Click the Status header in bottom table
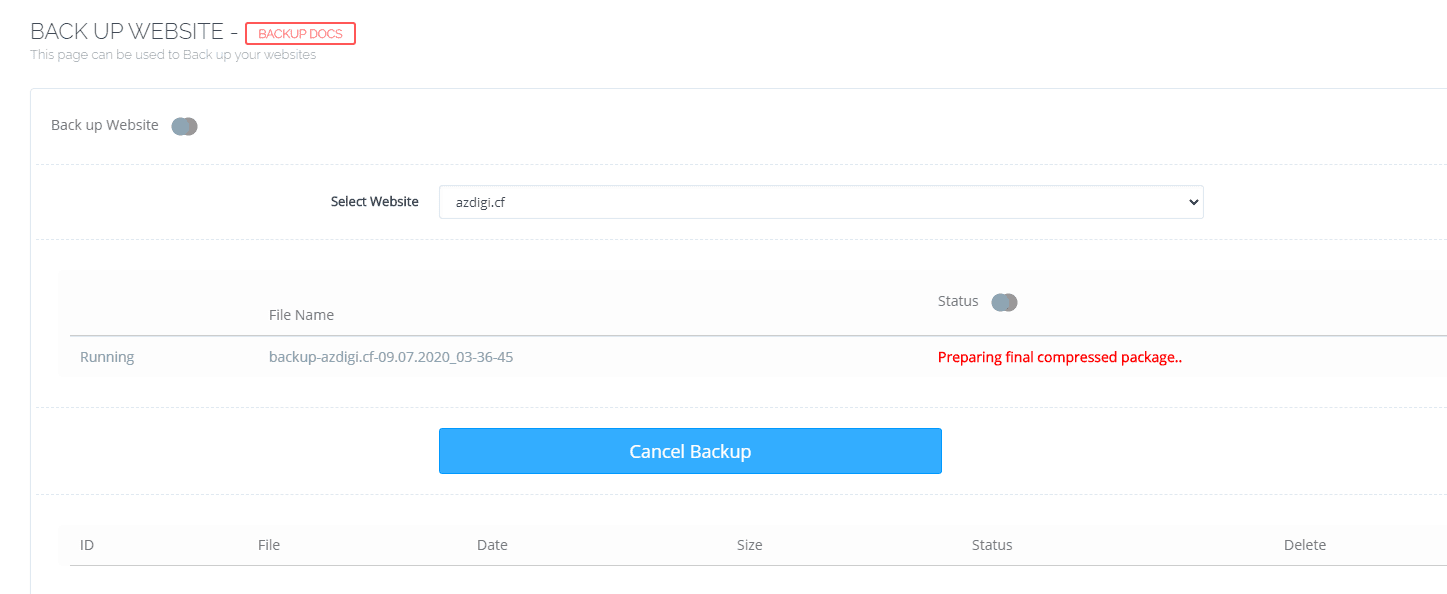Viewport: 1447px width, 594px height. [992, 545]
